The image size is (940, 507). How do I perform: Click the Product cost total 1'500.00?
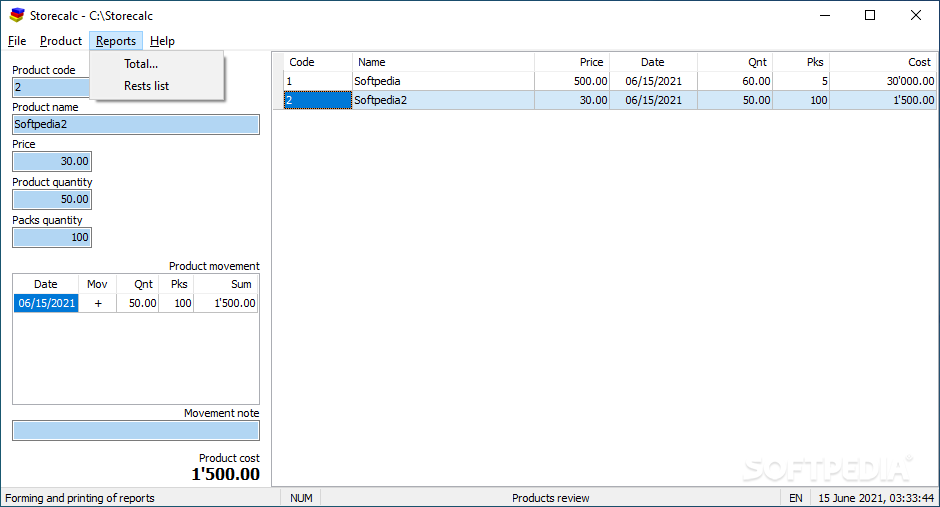225,474
